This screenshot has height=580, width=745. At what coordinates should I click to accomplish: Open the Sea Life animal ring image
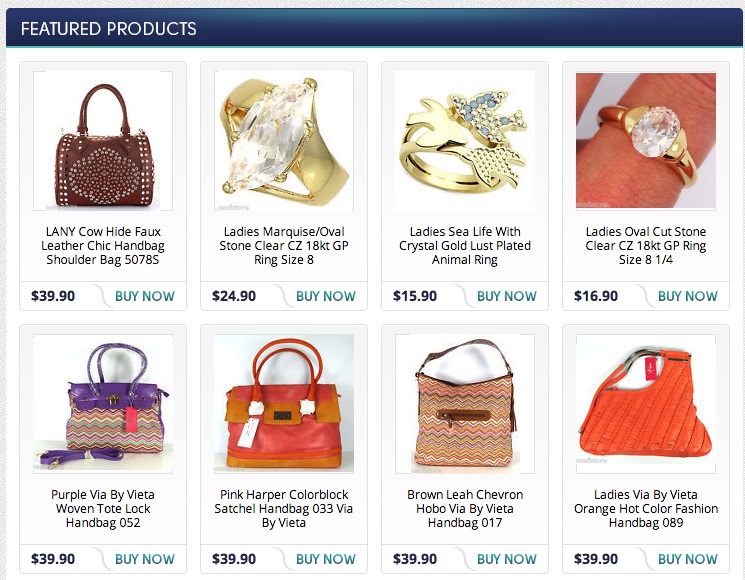[465, 141]
